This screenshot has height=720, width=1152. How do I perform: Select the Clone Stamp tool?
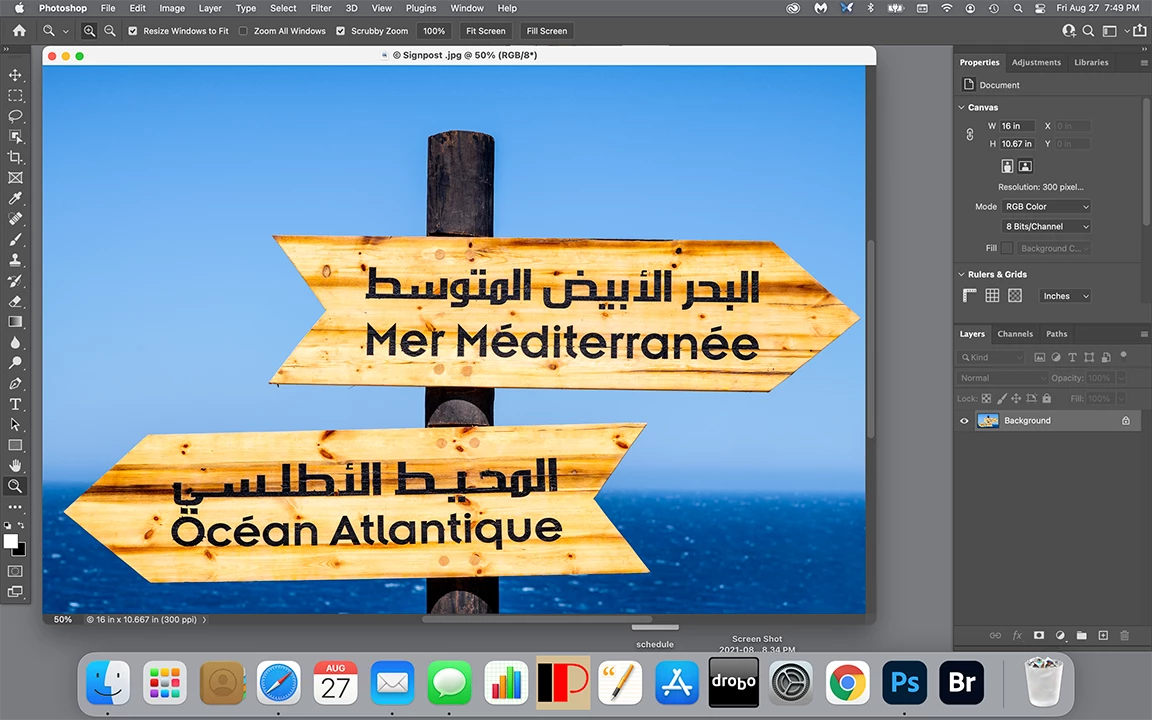point(15,260)
